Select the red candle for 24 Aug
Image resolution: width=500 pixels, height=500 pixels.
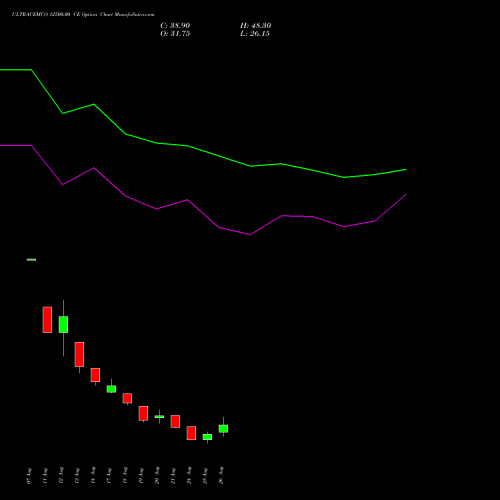pyautogui.click(x=191, y=433)
